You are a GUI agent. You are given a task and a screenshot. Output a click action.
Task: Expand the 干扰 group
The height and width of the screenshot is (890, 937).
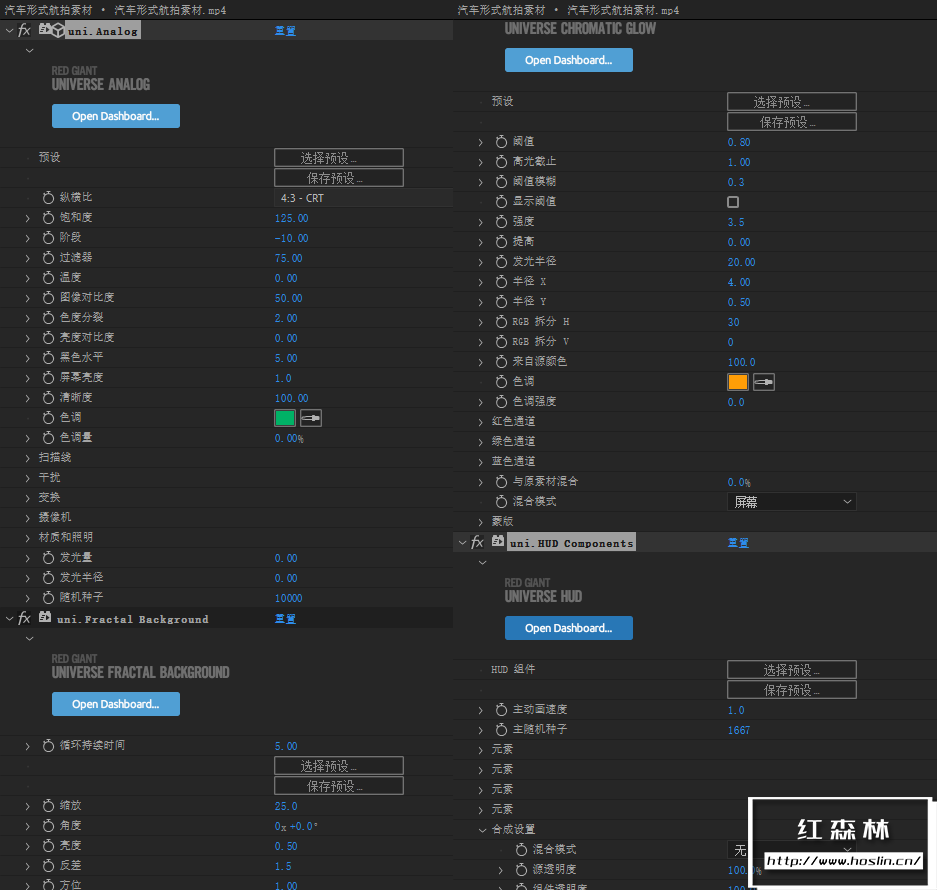[27, 478]
